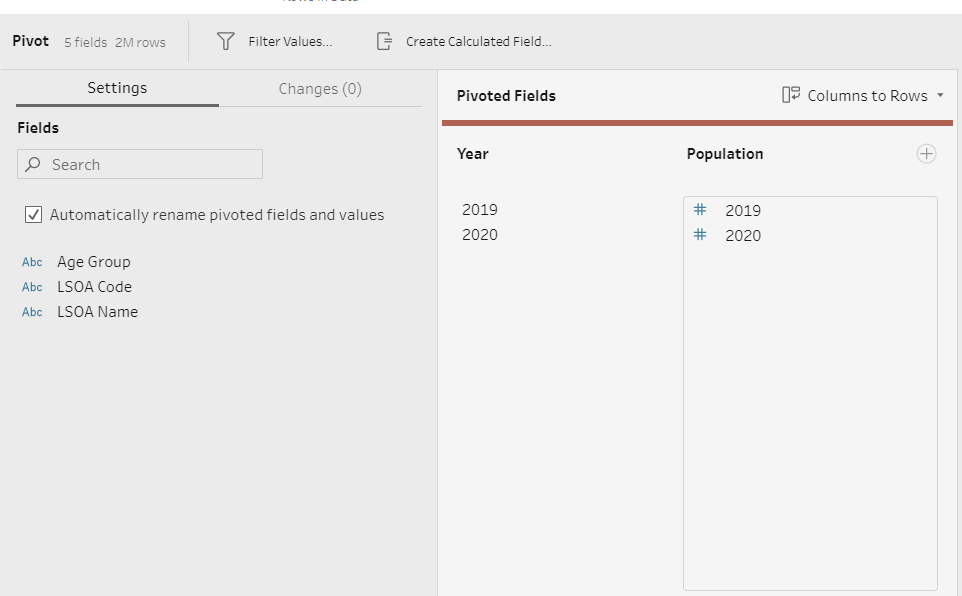Screen dimensions: 962x596
Task: Open the Columns to Rows dropdown arrow
Action: [940, 96]
